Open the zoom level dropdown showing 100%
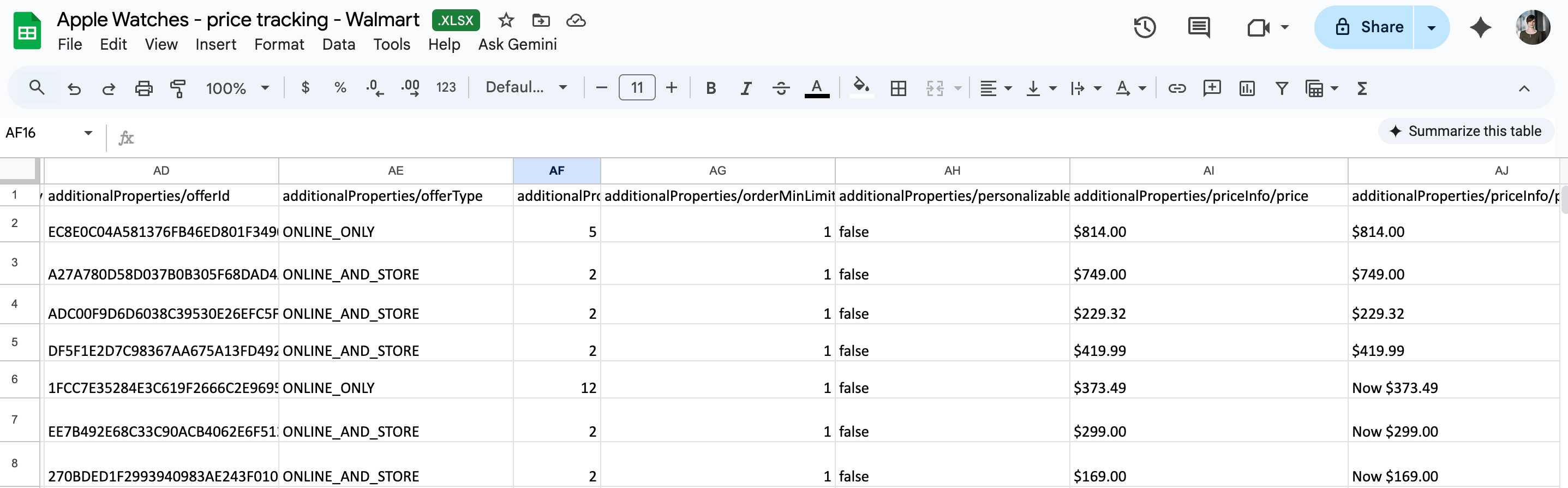The width and height of the screenshot is (1568, 488). pyautogui.click(x=237, y=88)
